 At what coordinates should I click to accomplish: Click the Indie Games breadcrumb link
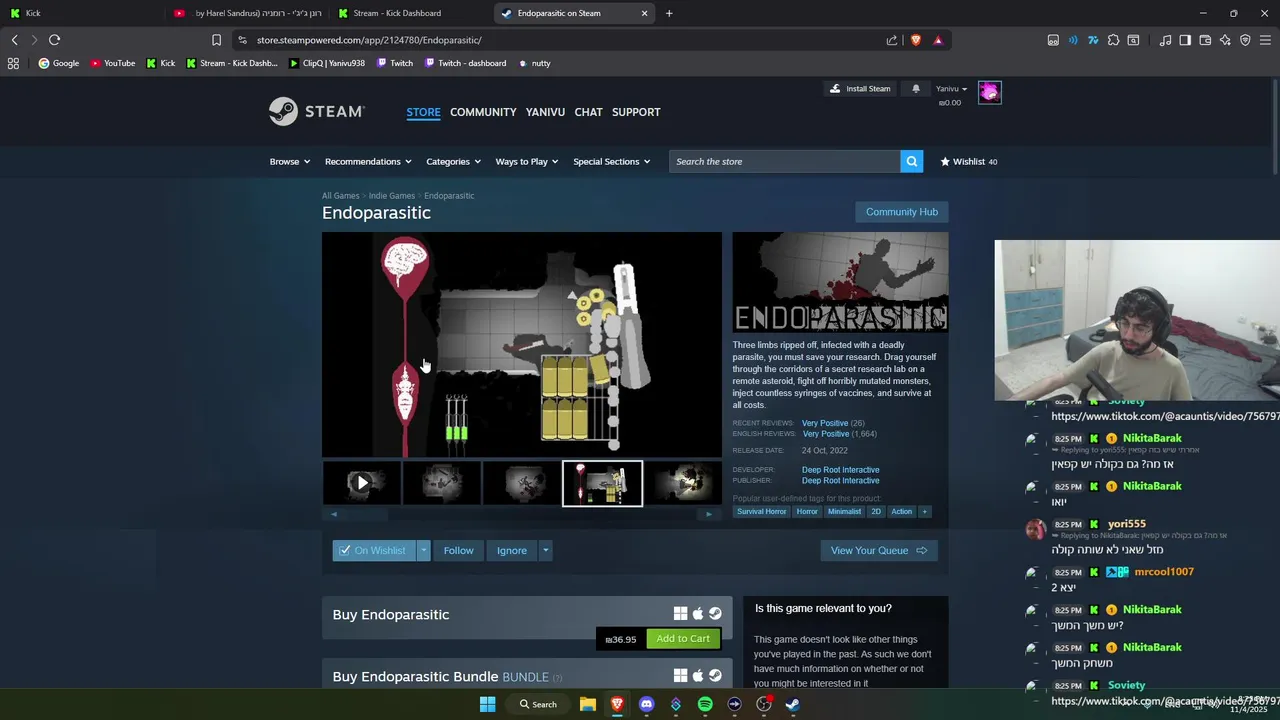click(x=391, y=196)
